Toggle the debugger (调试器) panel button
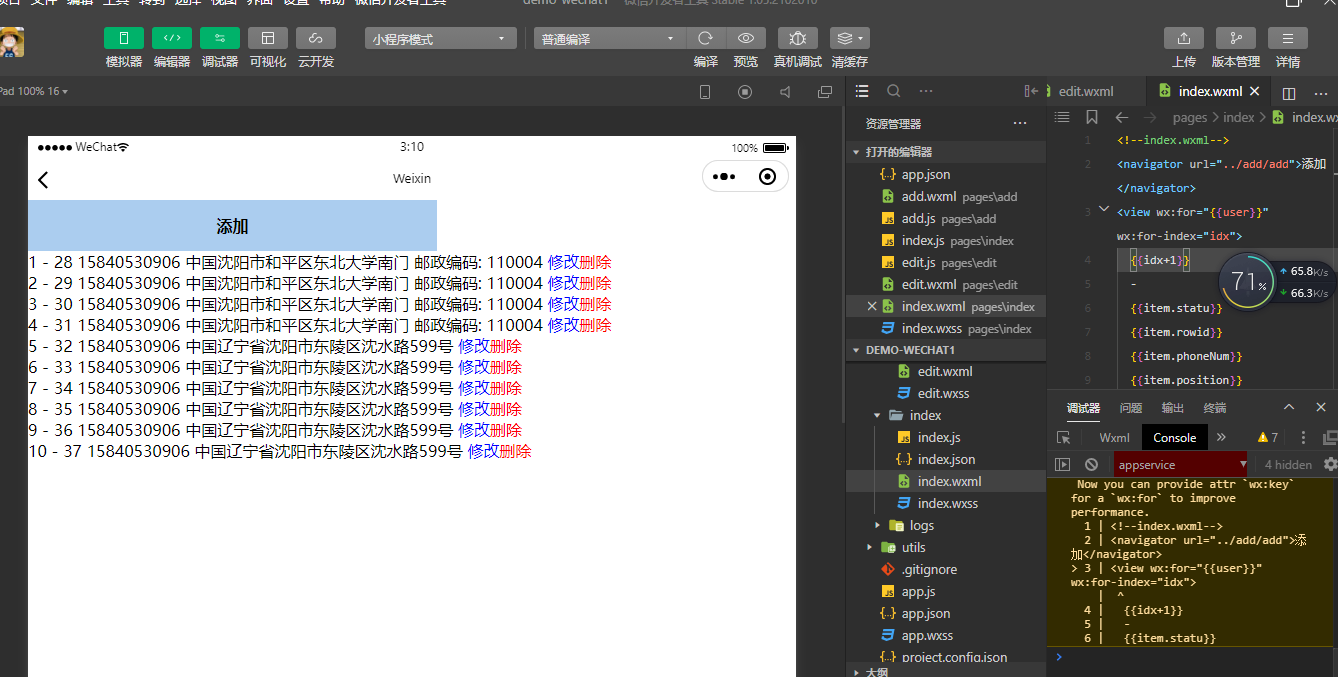This screenshot has height=677, width=1338. click(x=220, y=38)
